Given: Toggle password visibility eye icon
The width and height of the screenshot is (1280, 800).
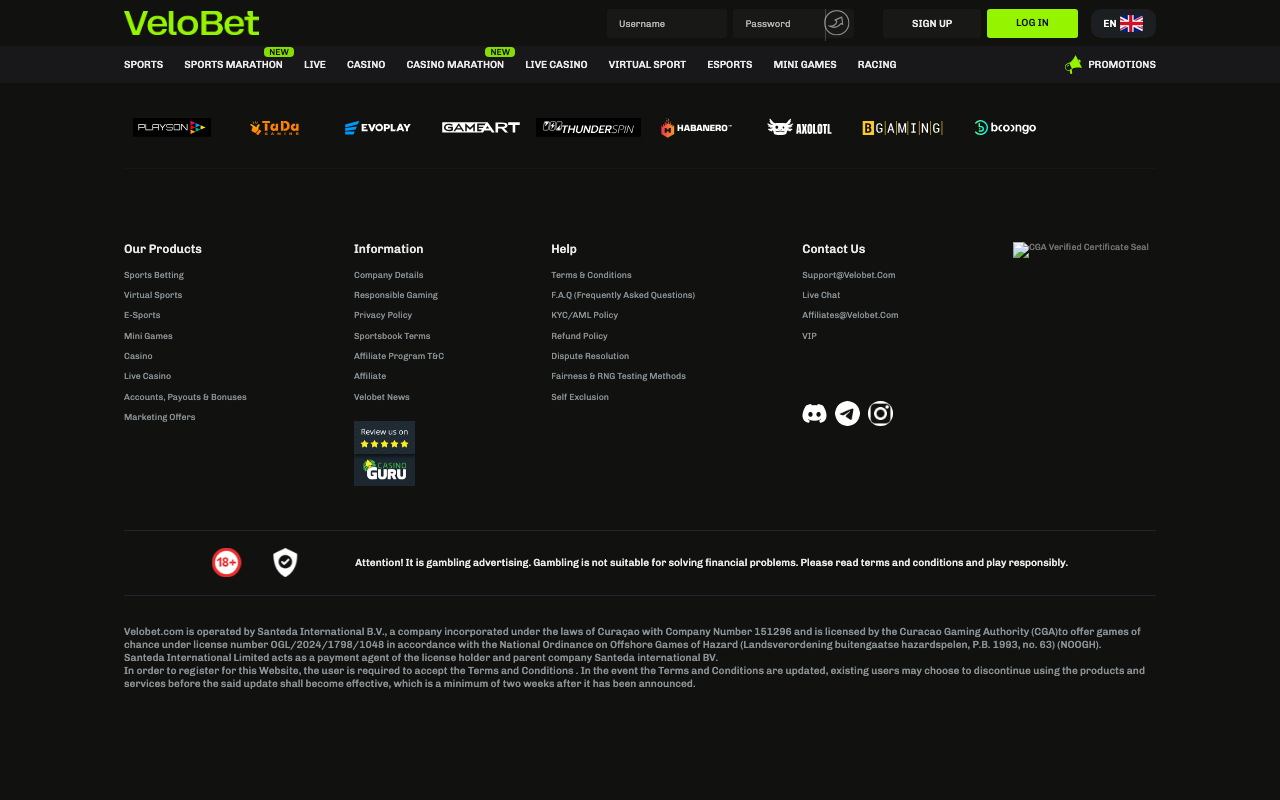Looking at the screenshot, I should point(837,23).
